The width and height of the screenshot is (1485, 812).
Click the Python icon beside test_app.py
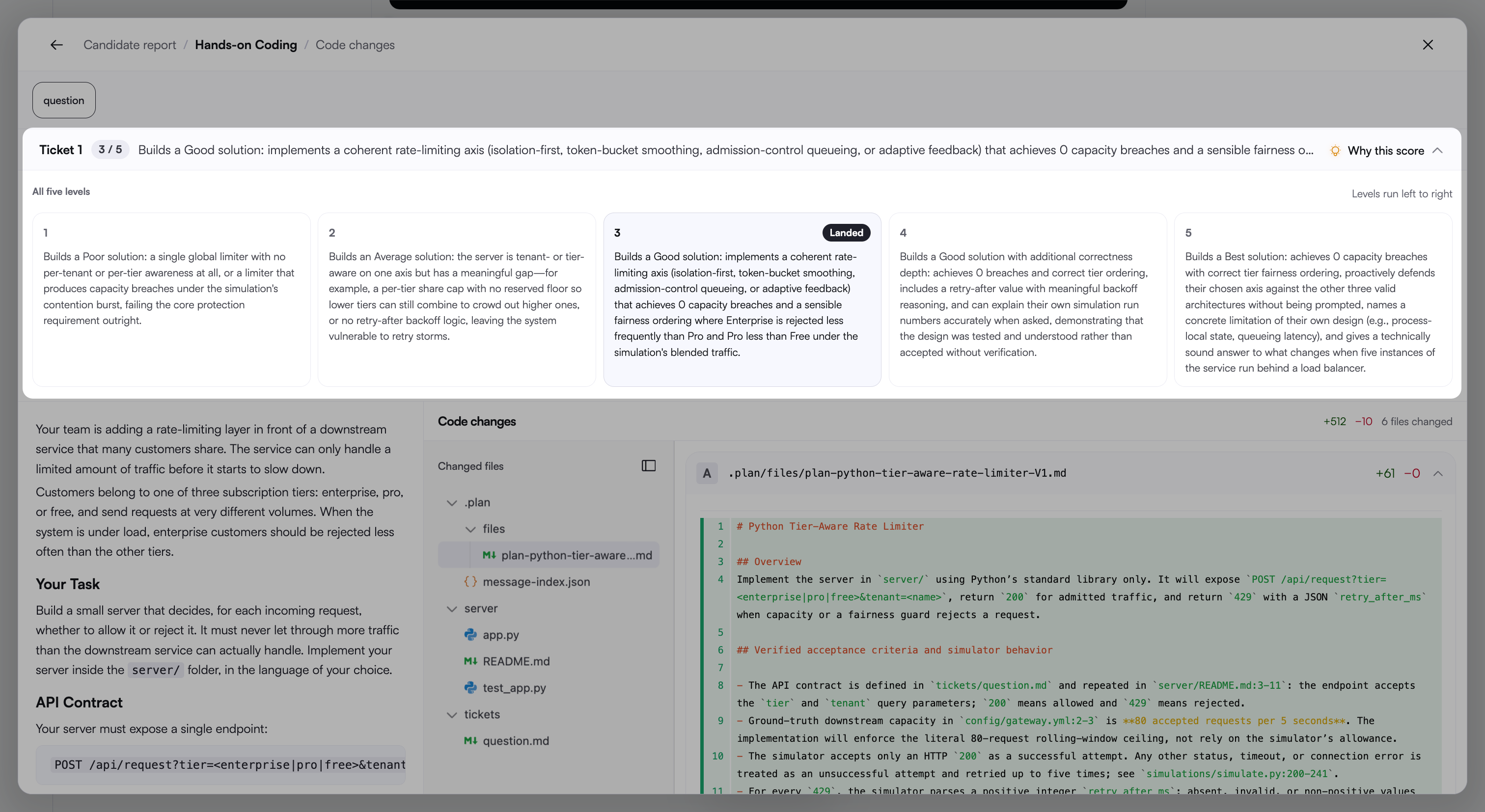(x=470, y=688)
